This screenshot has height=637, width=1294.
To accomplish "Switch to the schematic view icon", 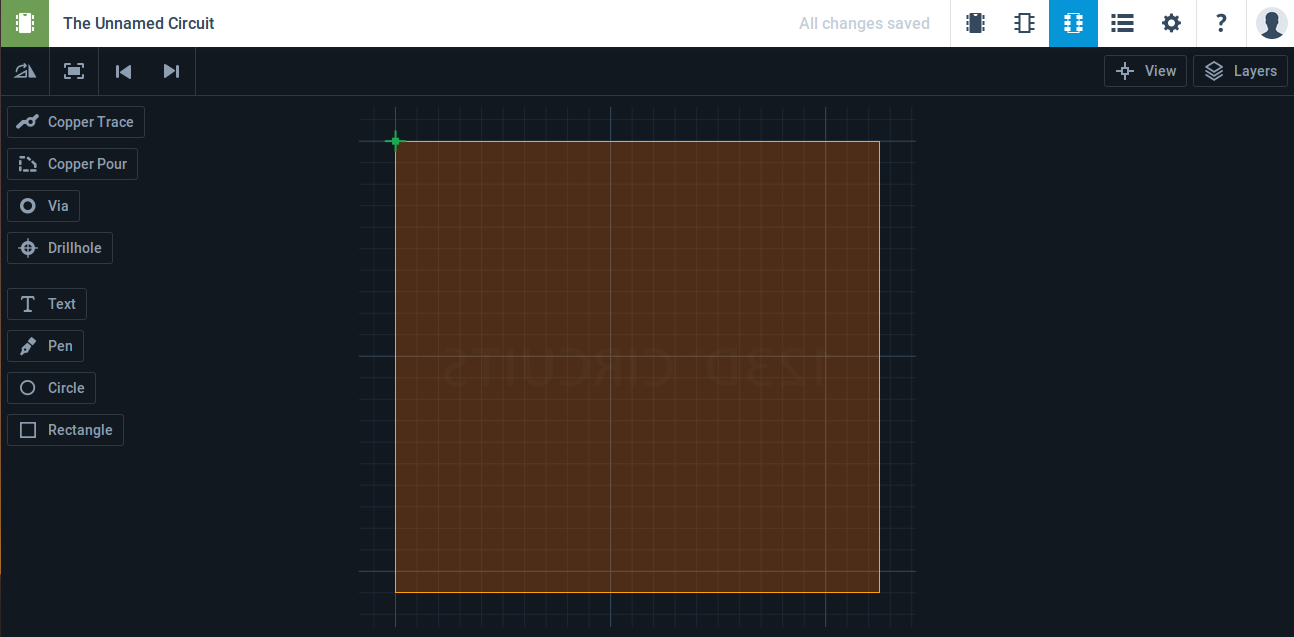I will pyautogui.click(x=1024, y=23).
